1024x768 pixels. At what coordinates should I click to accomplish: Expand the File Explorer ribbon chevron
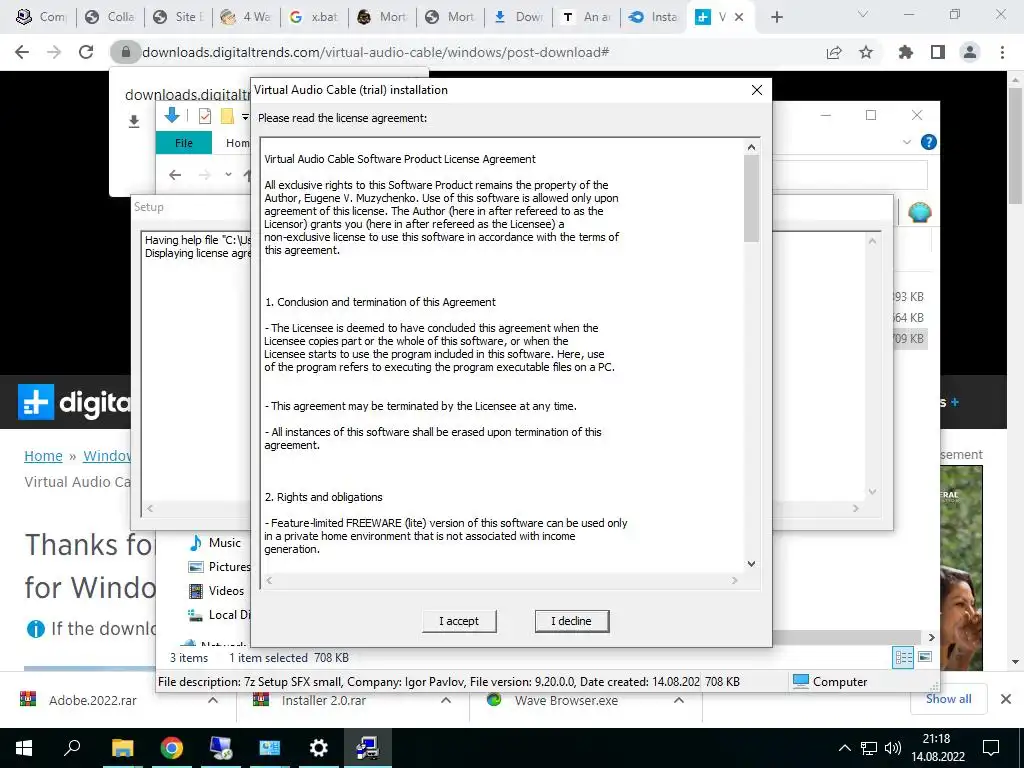[x=906, y=142]
